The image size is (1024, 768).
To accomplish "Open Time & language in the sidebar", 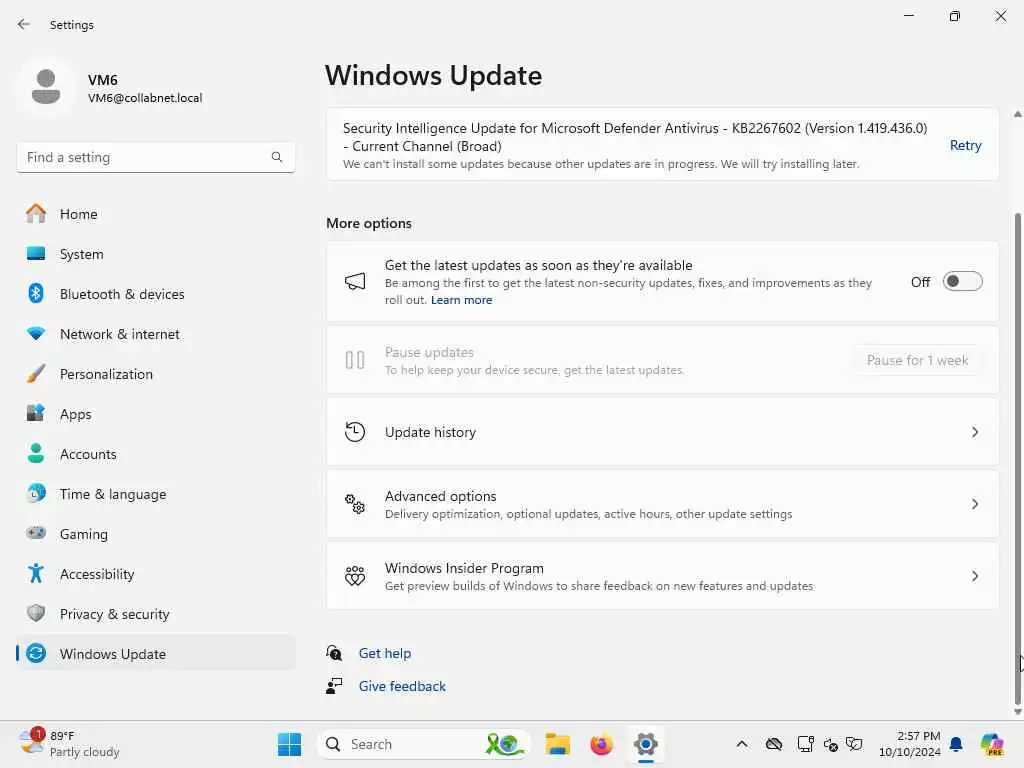I will (155, 493).
